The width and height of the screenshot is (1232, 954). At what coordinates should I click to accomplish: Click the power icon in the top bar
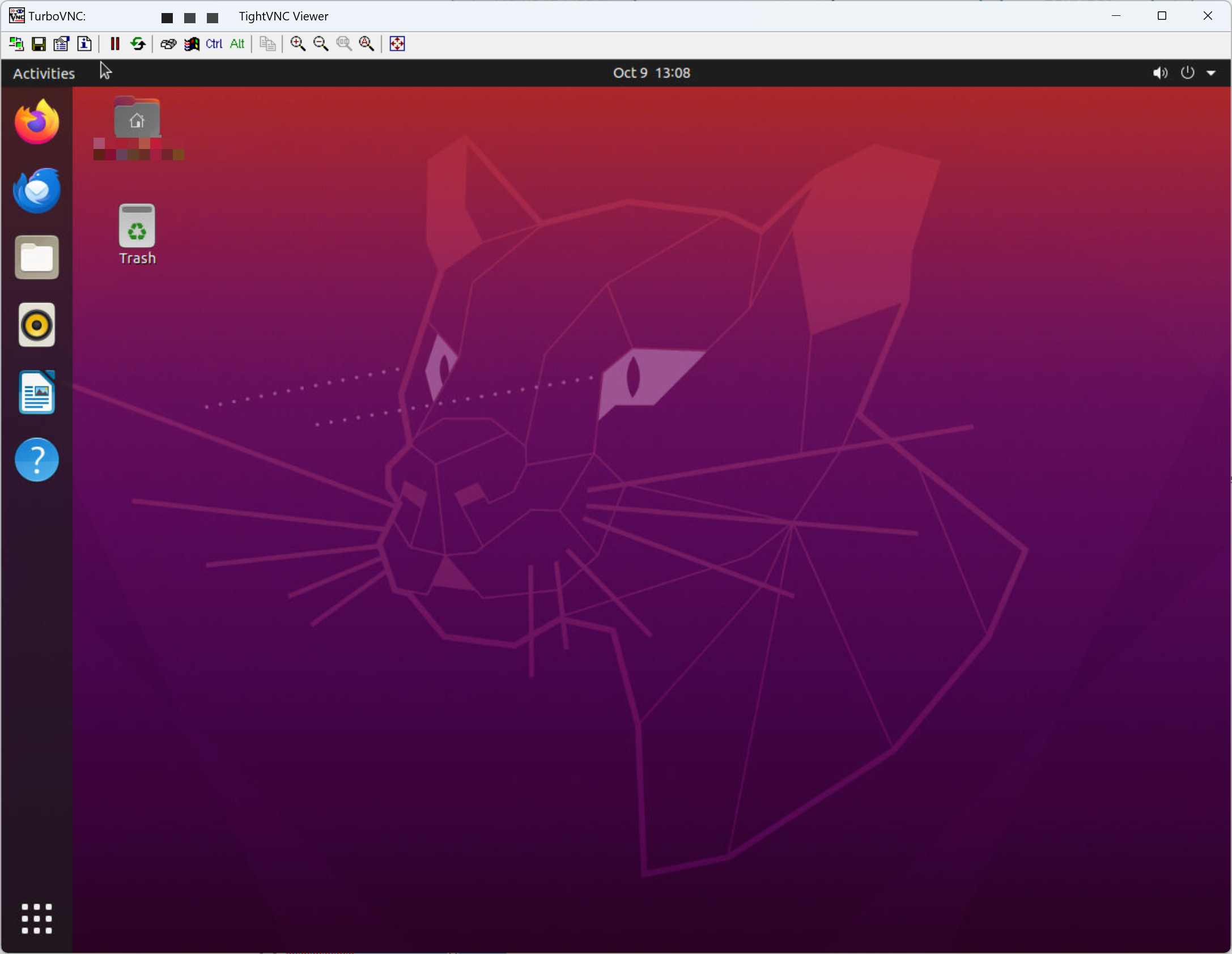pos(1187,73)
